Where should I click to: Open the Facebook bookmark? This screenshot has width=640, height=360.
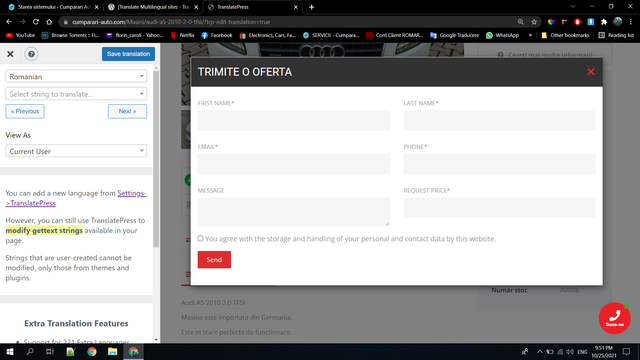(x=217, y=36)
